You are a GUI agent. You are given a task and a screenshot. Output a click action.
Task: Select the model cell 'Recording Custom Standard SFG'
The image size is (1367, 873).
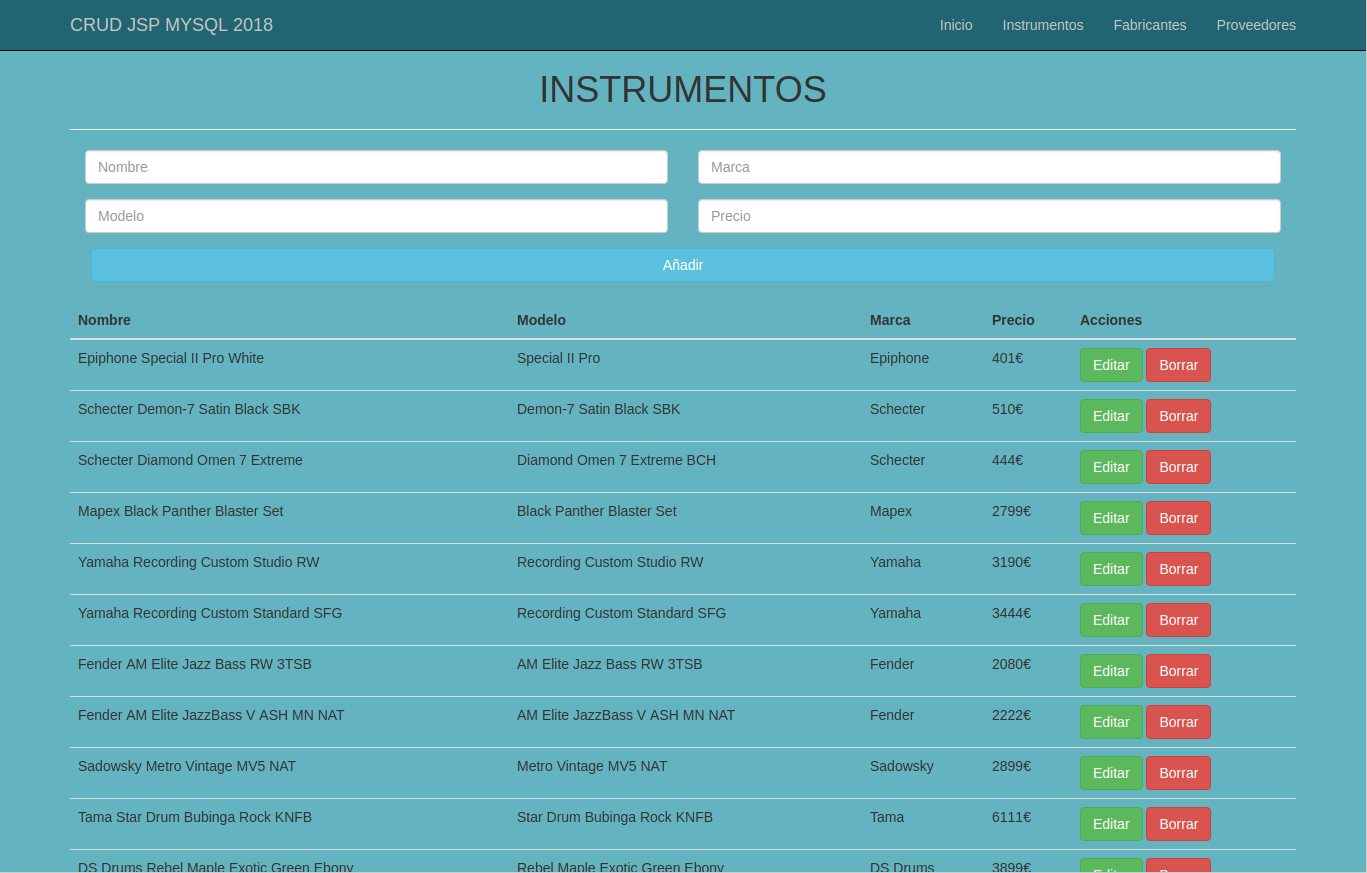[621, 613]
